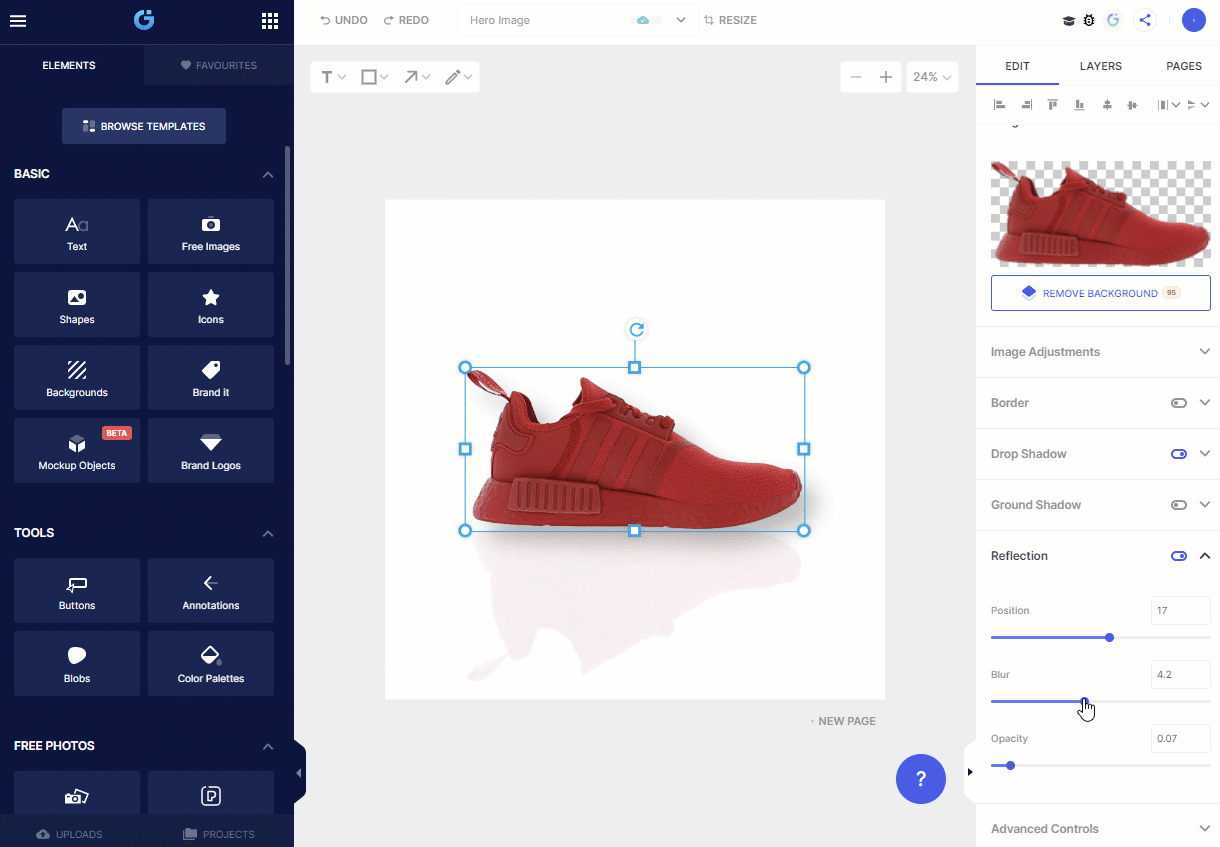Switch to the Edit tab

pos(1017,66)
